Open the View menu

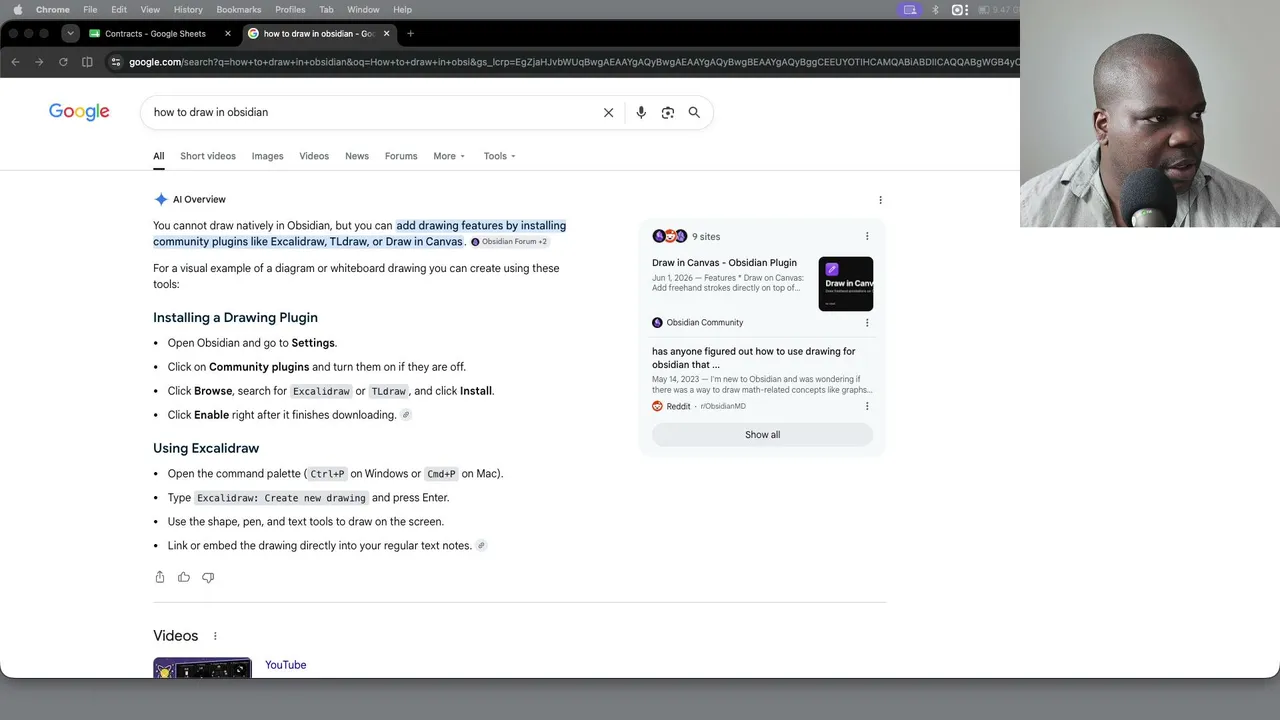point(150,10)
